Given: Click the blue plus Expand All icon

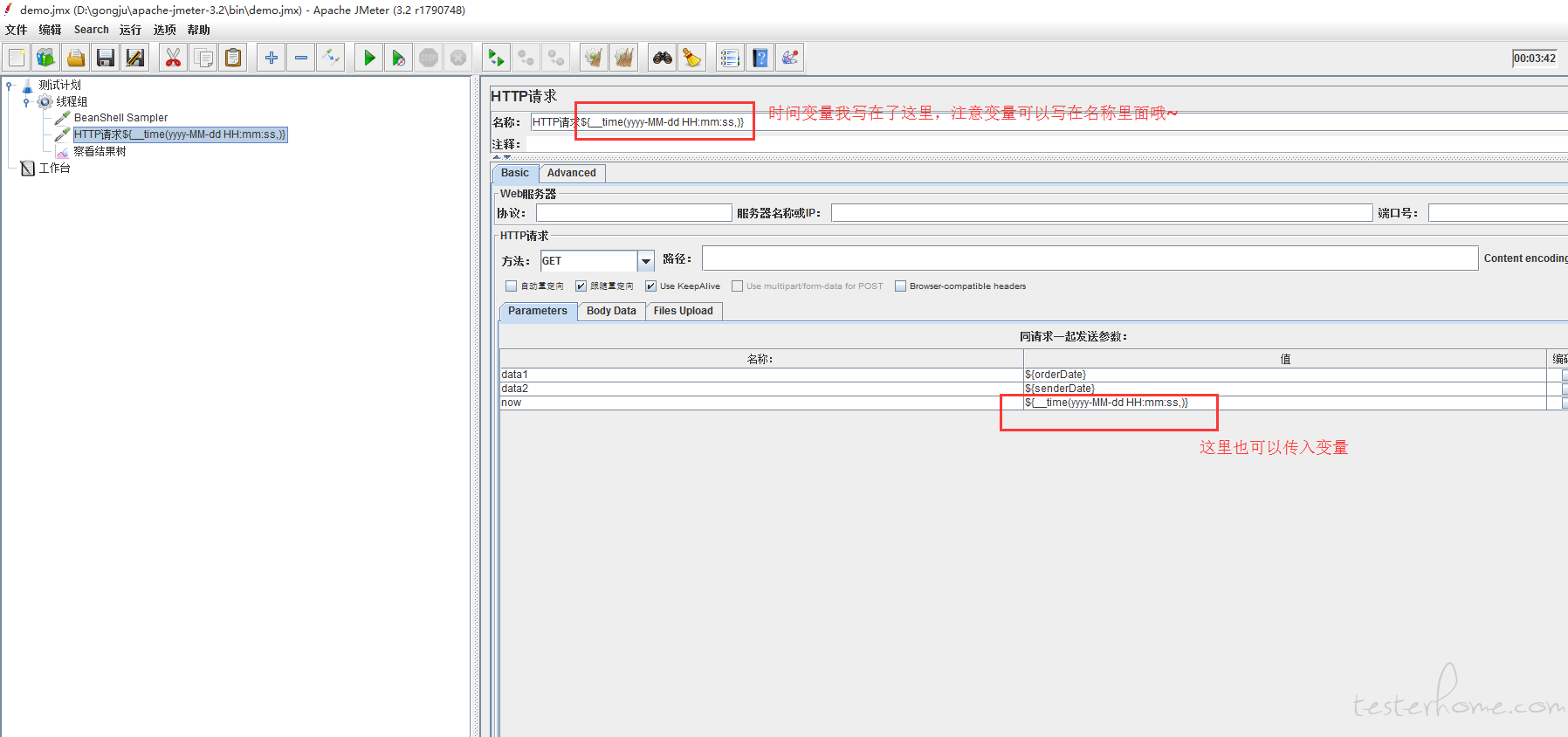Looking at the screenshot, I should tap(272, 58).
